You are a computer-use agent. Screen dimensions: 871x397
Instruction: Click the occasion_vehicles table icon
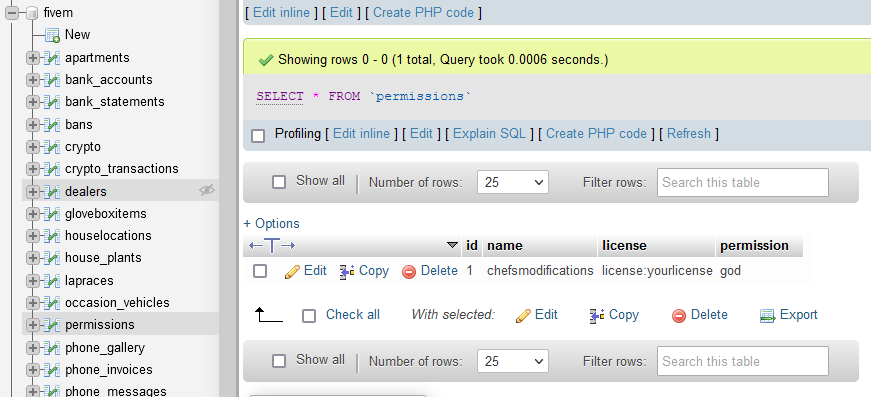pyautogui.click(x=52, y=303)
